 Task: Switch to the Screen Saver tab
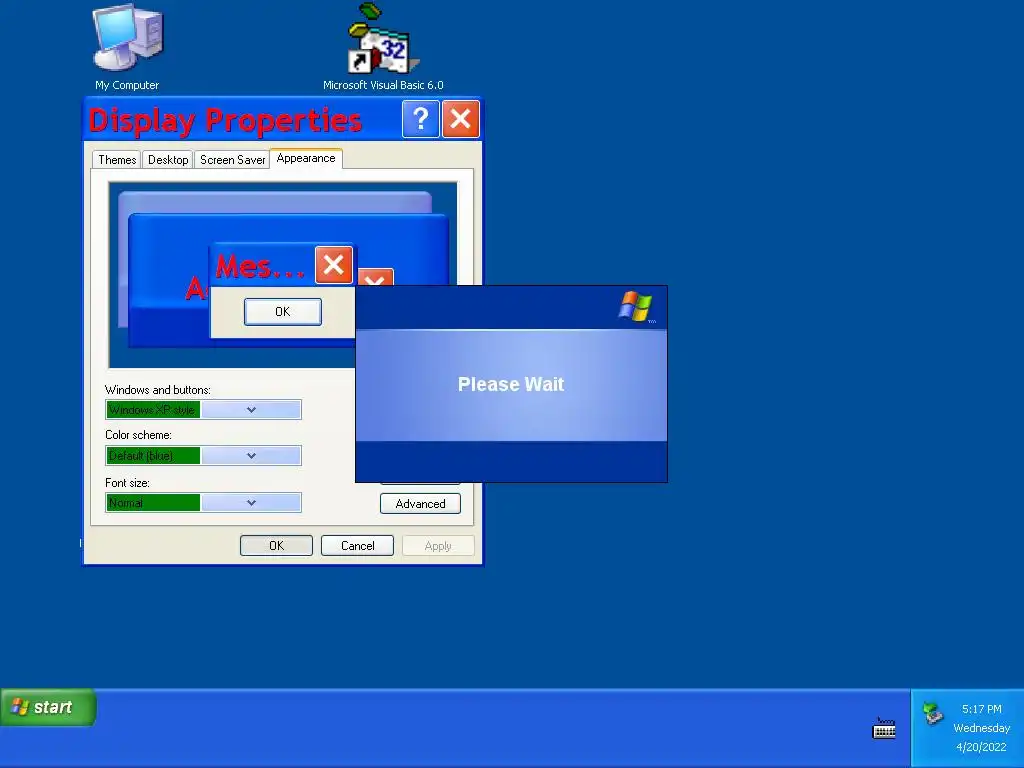[232, 160]
